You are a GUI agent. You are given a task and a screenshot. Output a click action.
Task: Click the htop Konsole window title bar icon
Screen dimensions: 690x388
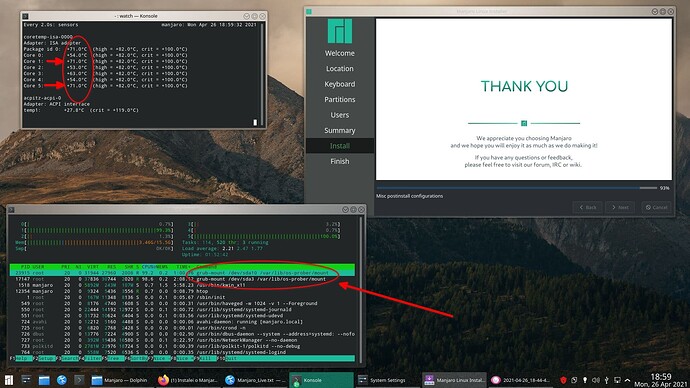pos(12,210)
